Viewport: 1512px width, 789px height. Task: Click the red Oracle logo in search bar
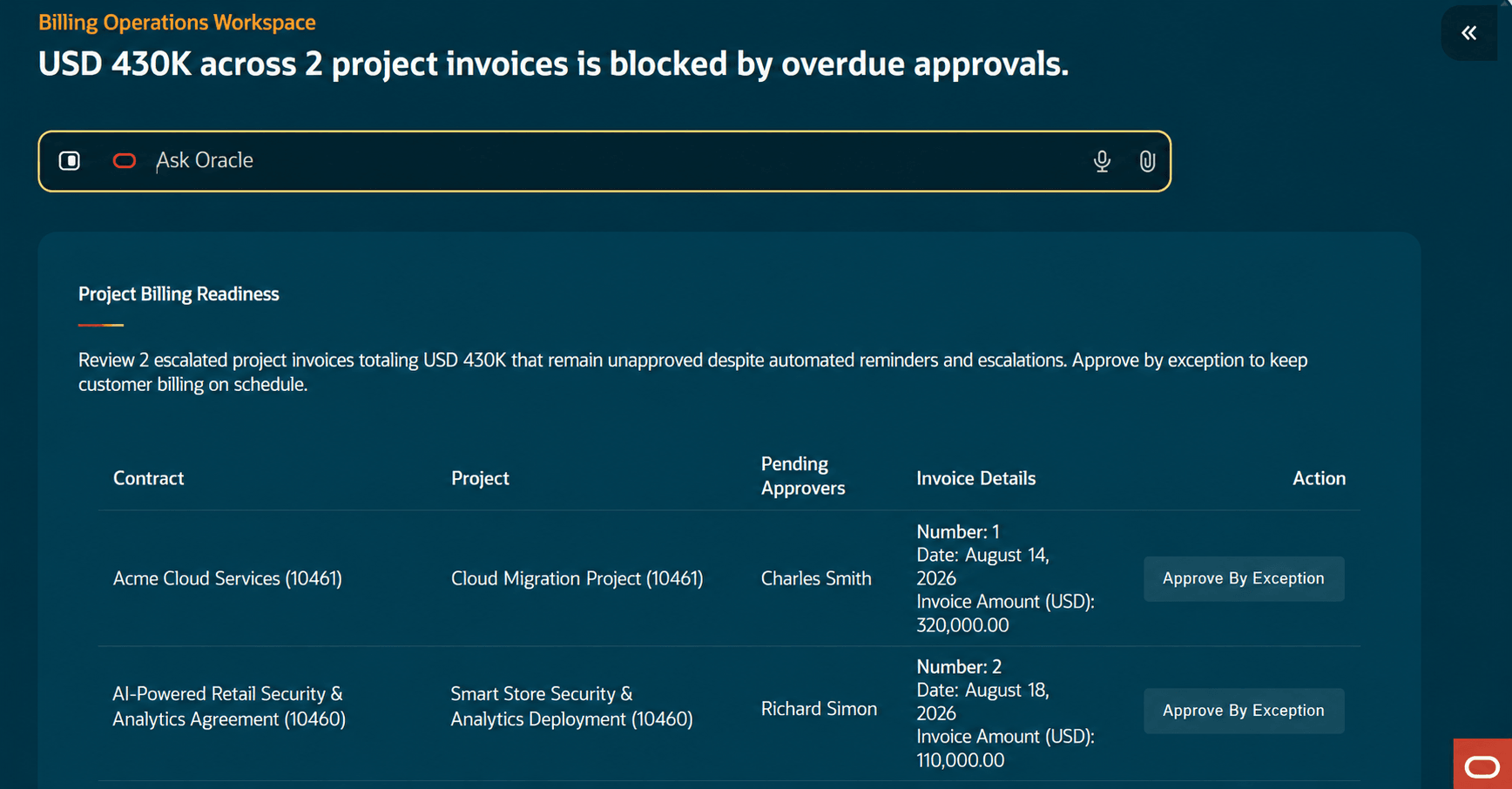[x=125, y=161]
